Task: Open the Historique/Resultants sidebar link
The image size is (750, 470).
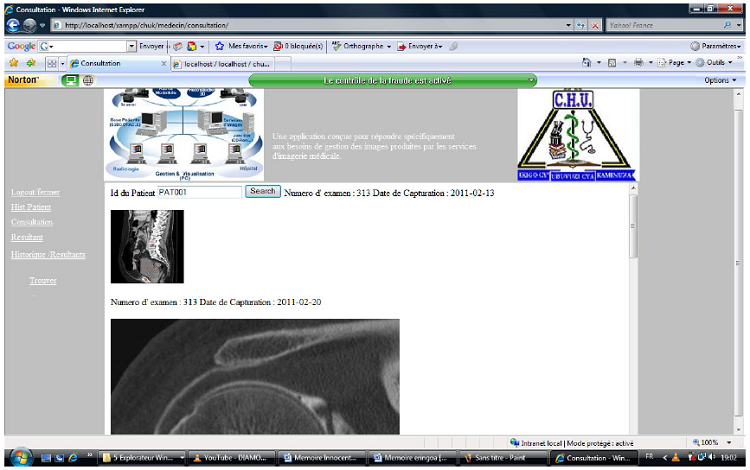Action: (x=48, y=255)
